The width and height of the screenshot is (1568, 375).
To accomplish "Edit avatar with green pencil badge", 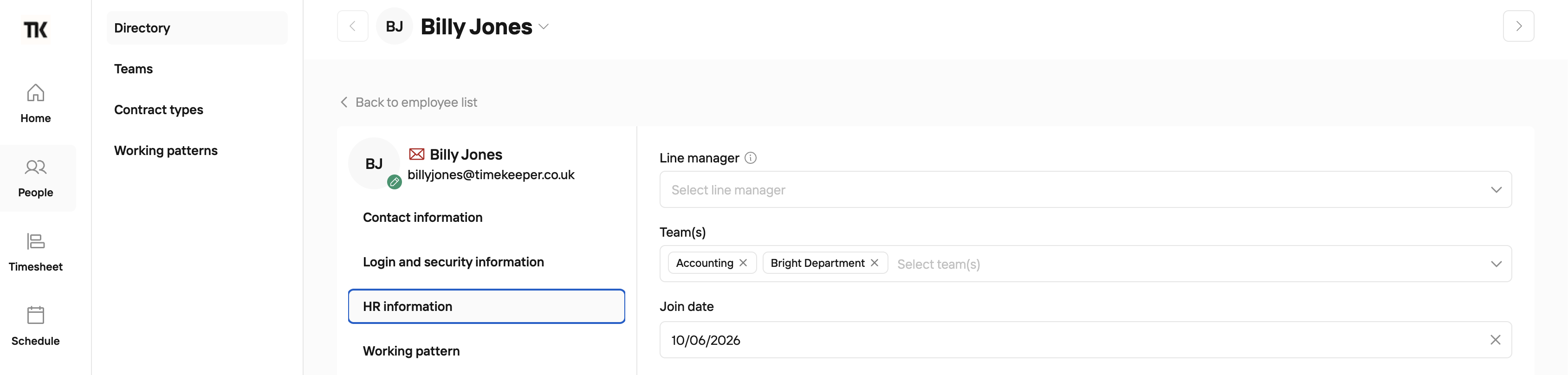I will coord(395,181).
